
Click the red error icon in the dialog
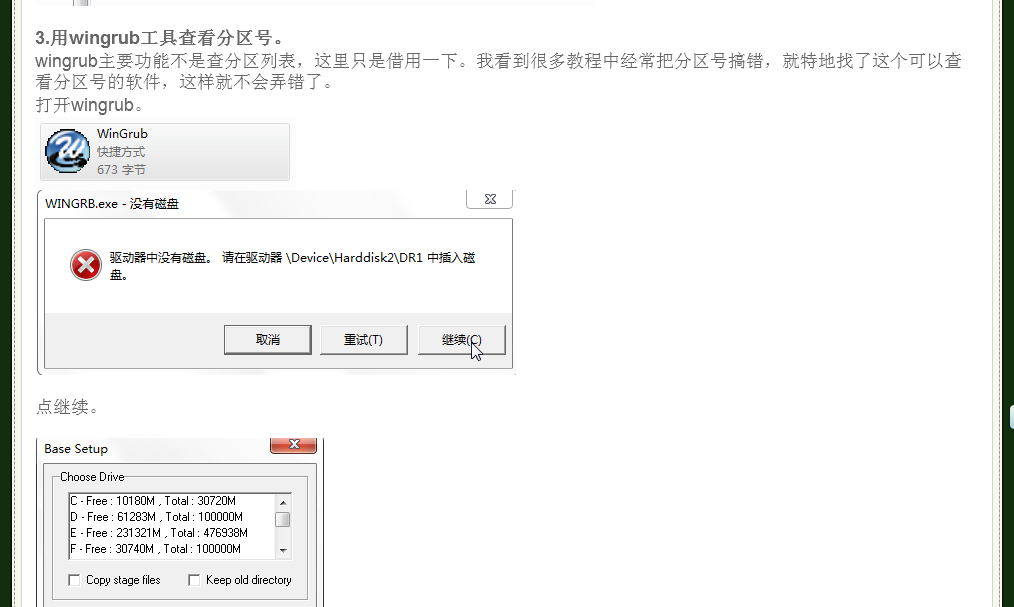[86, 265]
